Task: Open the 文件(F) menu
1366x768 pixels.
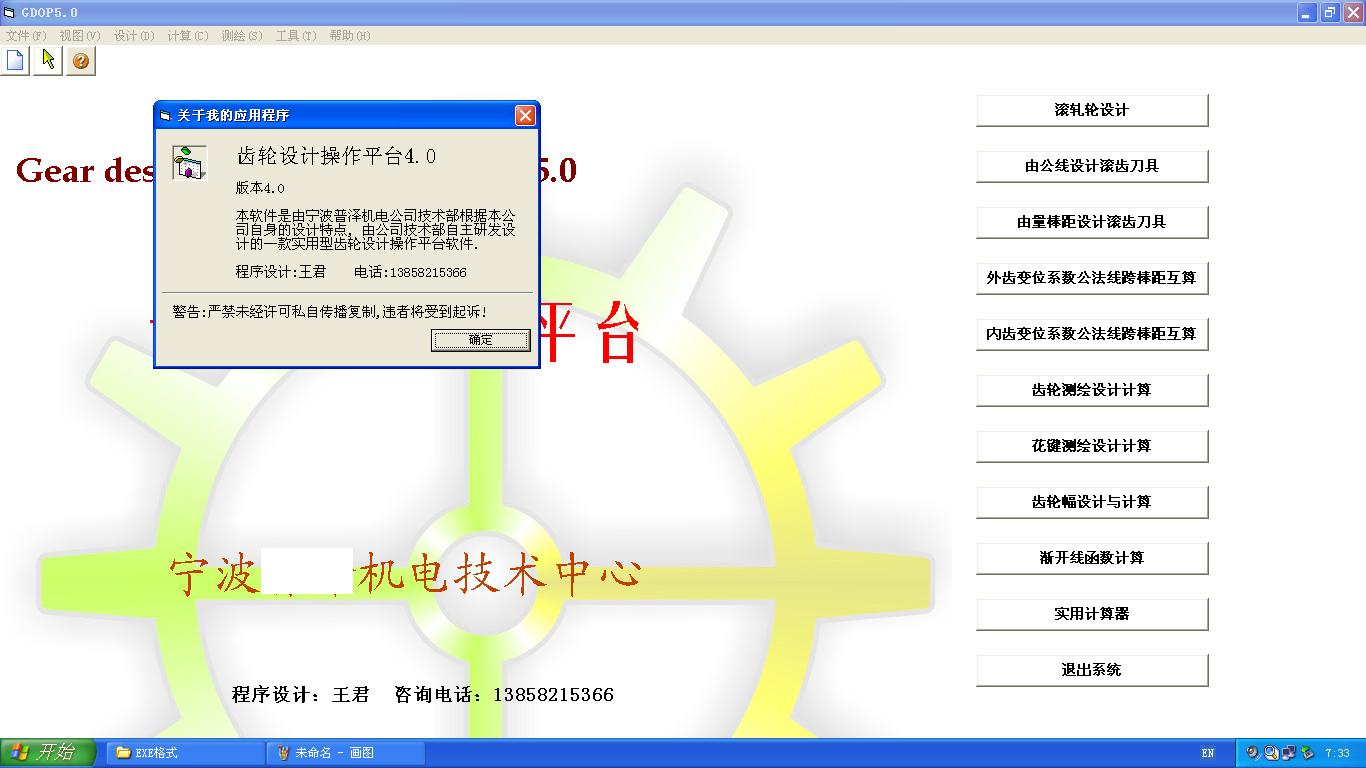Action: pyautogui.click(x=26, y=36)
